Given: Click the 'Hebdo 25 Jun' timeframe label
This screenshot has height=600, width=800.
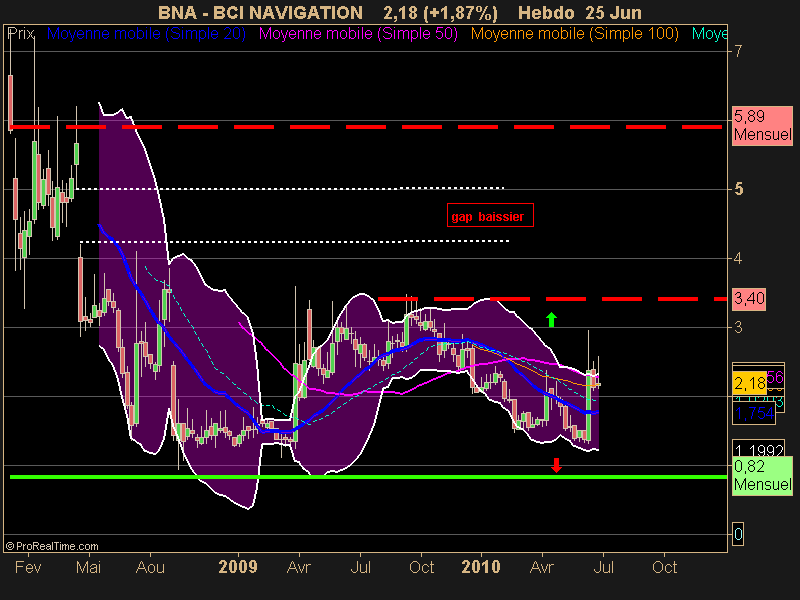Looking at the screenshot, I should pyautogui.click(x=580, y=12).
